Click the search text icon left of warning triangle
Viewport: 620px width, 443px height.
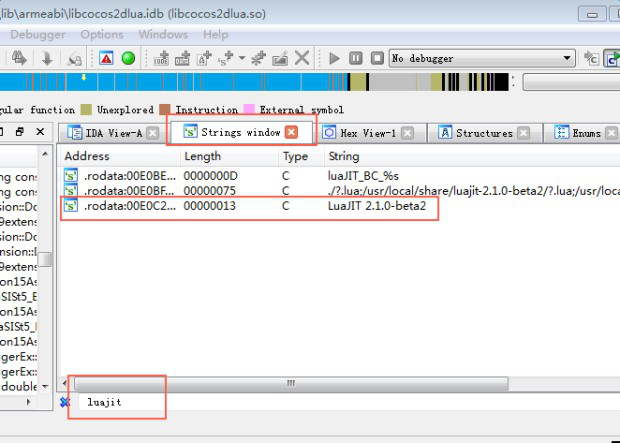pos(74,59)
